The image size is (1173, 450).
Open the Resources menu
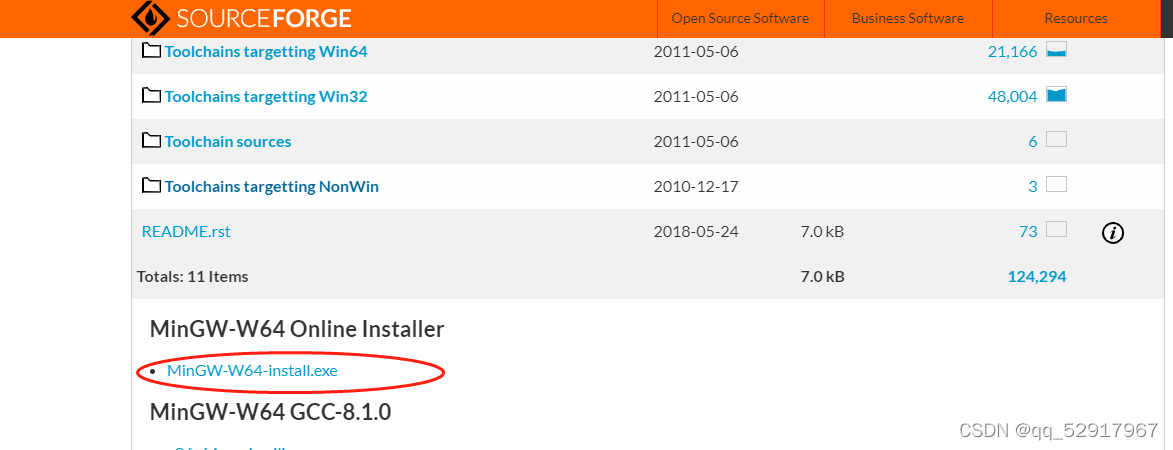[x=1076, y=19]
